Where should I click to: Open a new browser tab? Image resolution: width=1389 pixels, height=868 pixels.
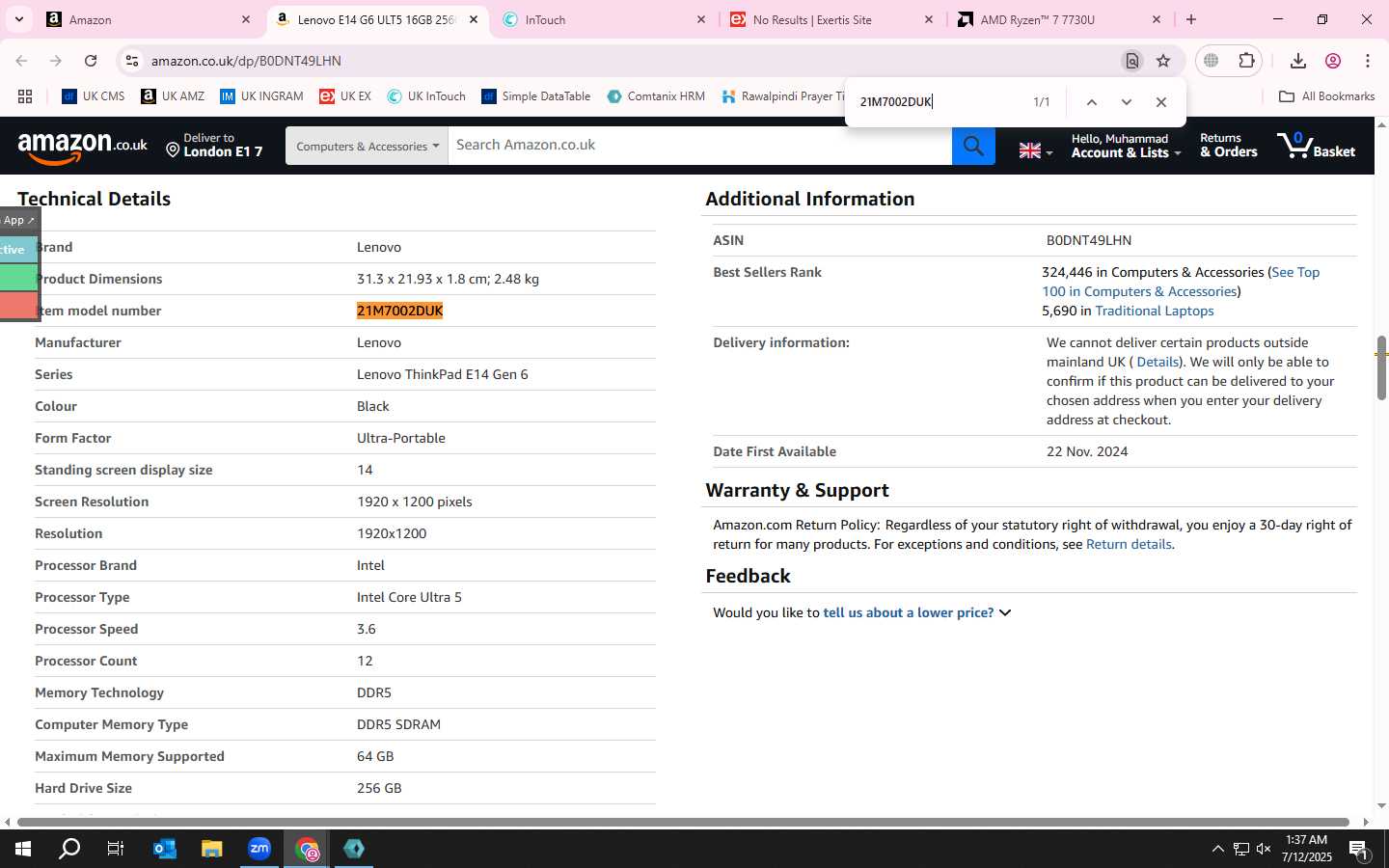click(x=1191, y=19)
